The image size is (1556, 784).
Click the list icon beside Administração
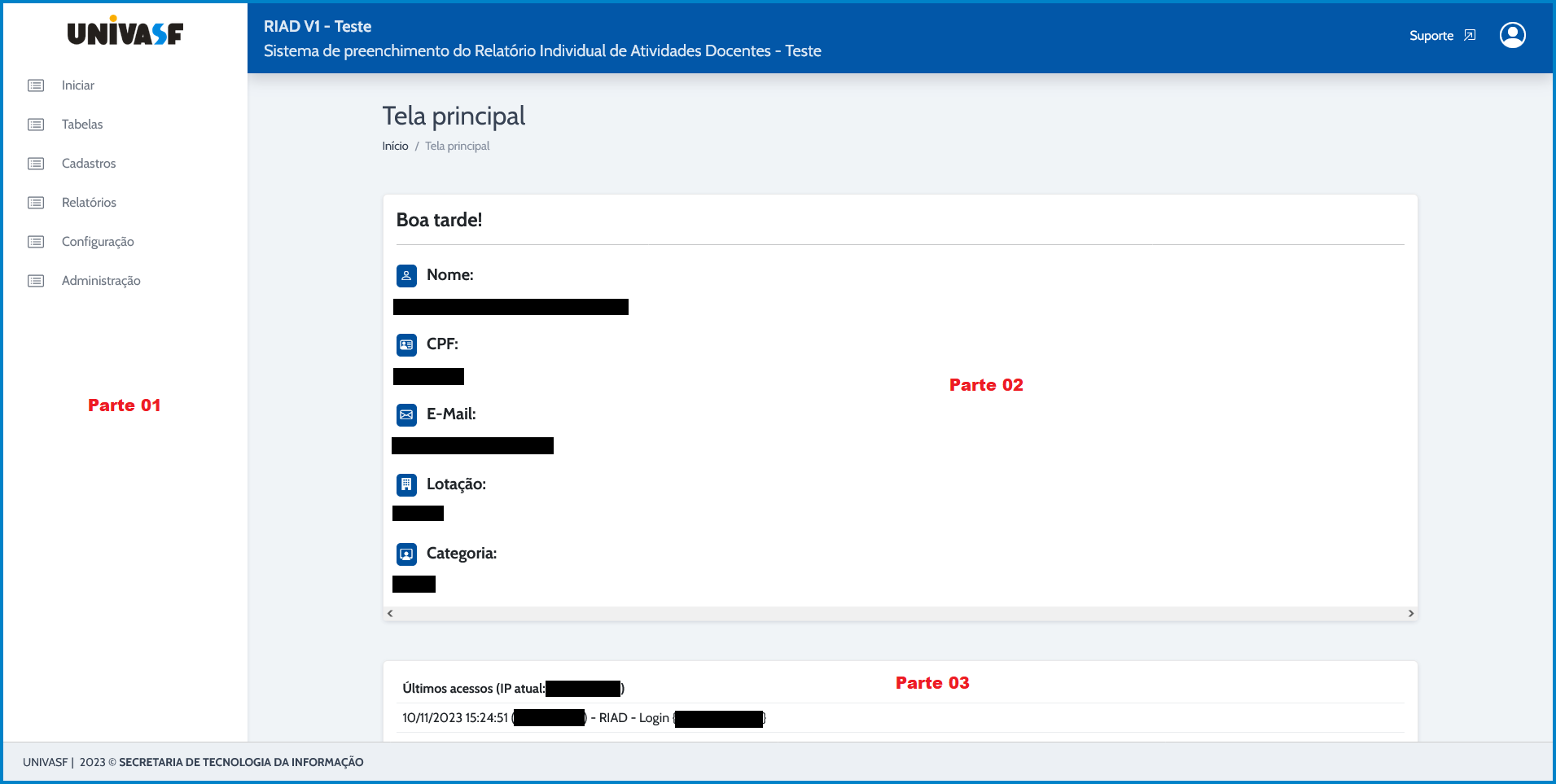(36, 281)
